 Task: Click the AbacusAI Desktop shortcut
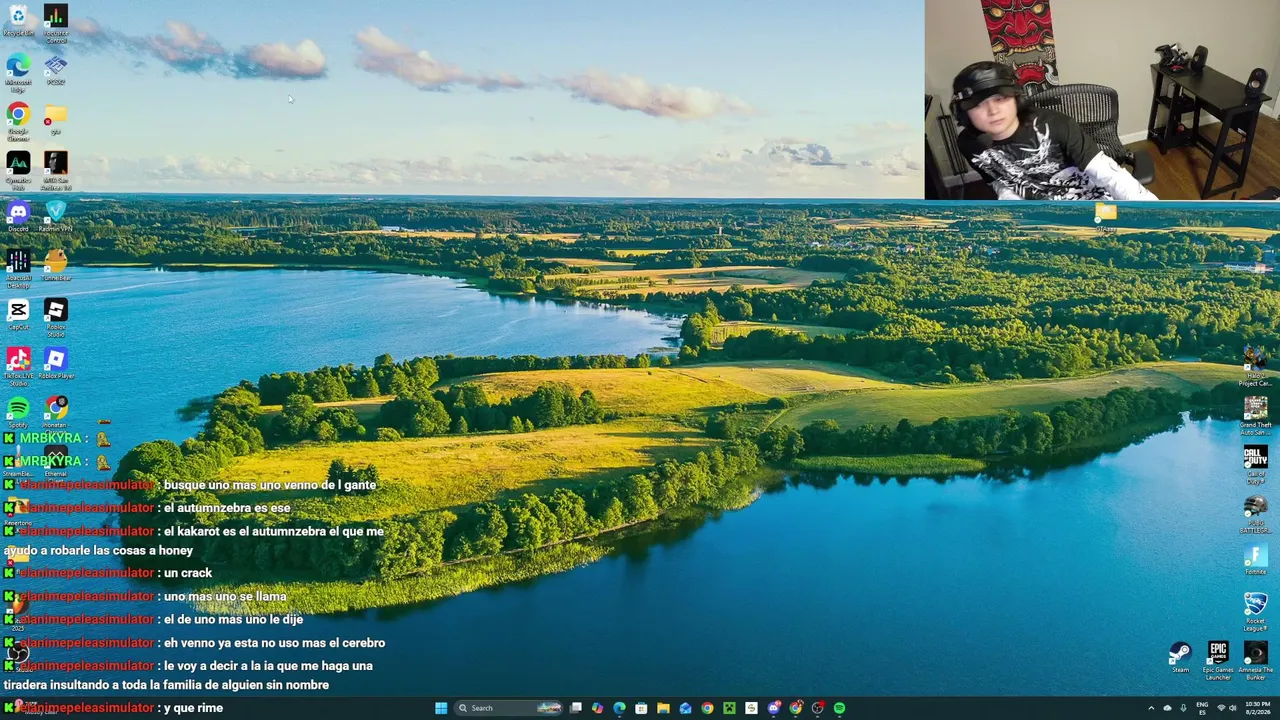click(x=18, y=268)
